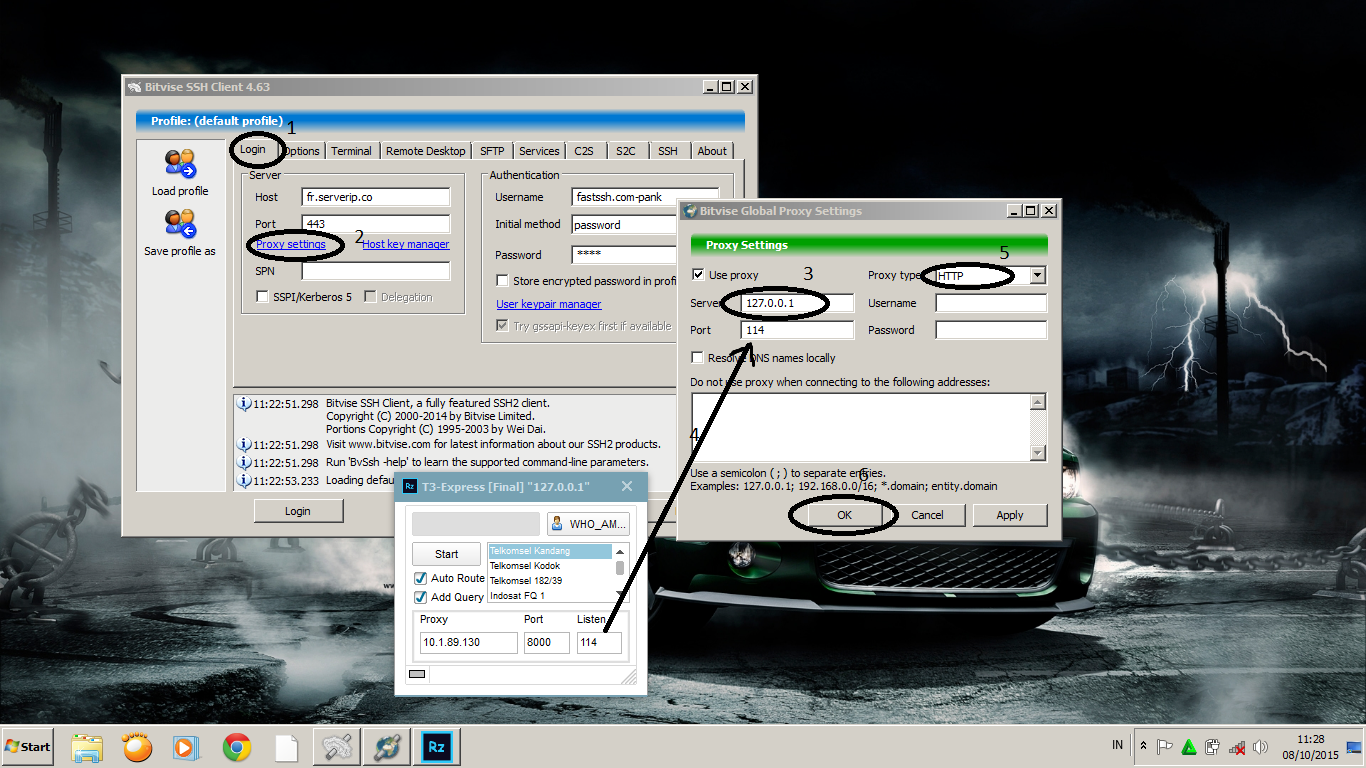Switch to T3-Express Rz taskbar button
Screen dimensions: 1366x768
(x=436, y=747)
